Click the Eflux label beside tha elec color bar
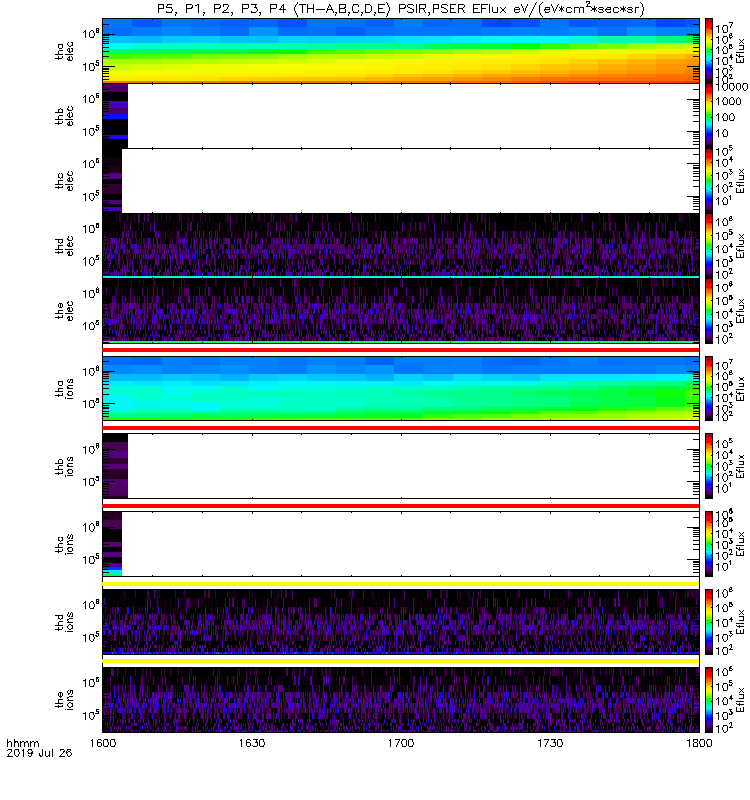This screenshot has width=750, height=800. tap(741, 51)
